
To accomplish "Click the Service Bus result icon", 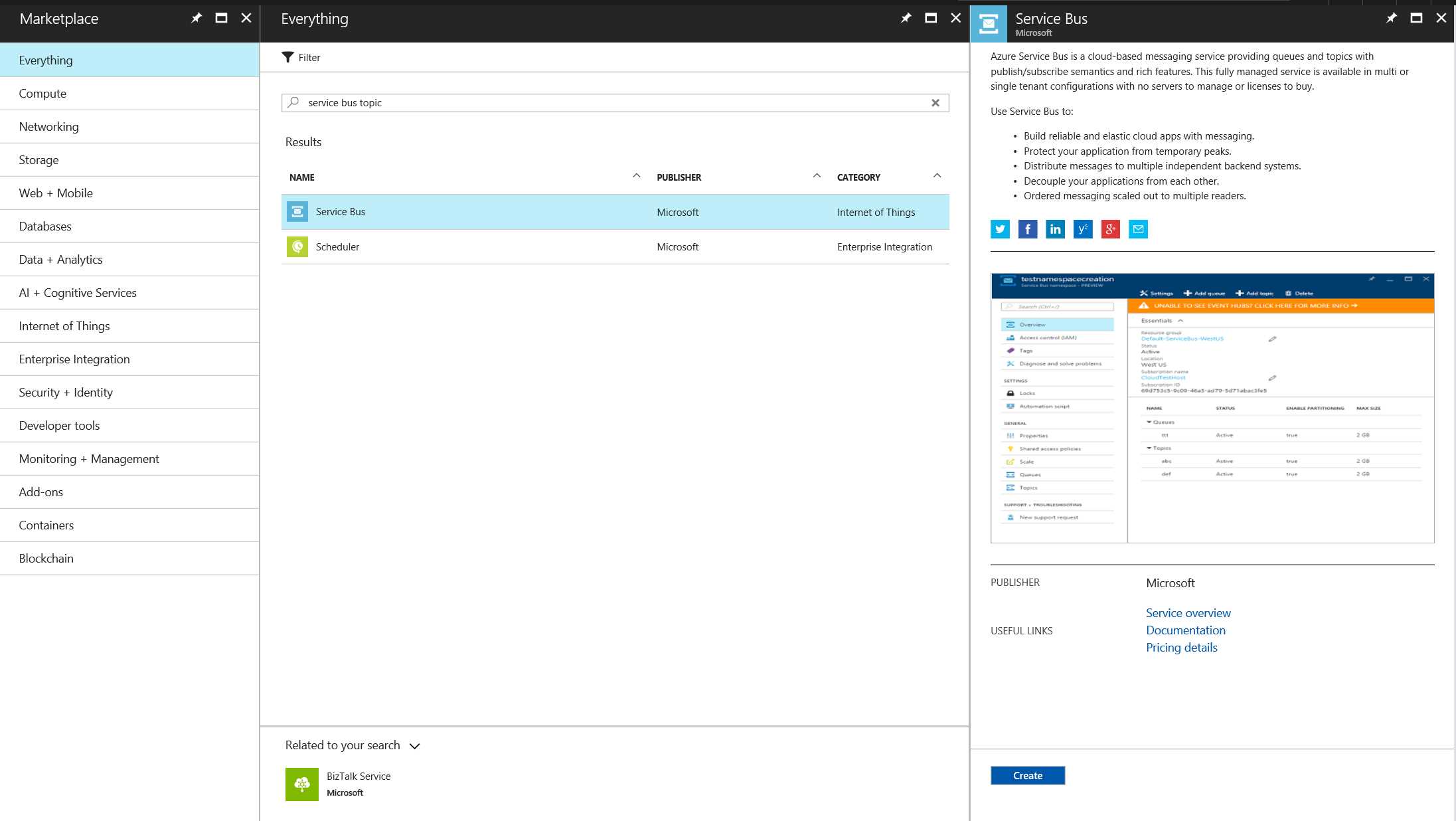I will pos(297,211).
